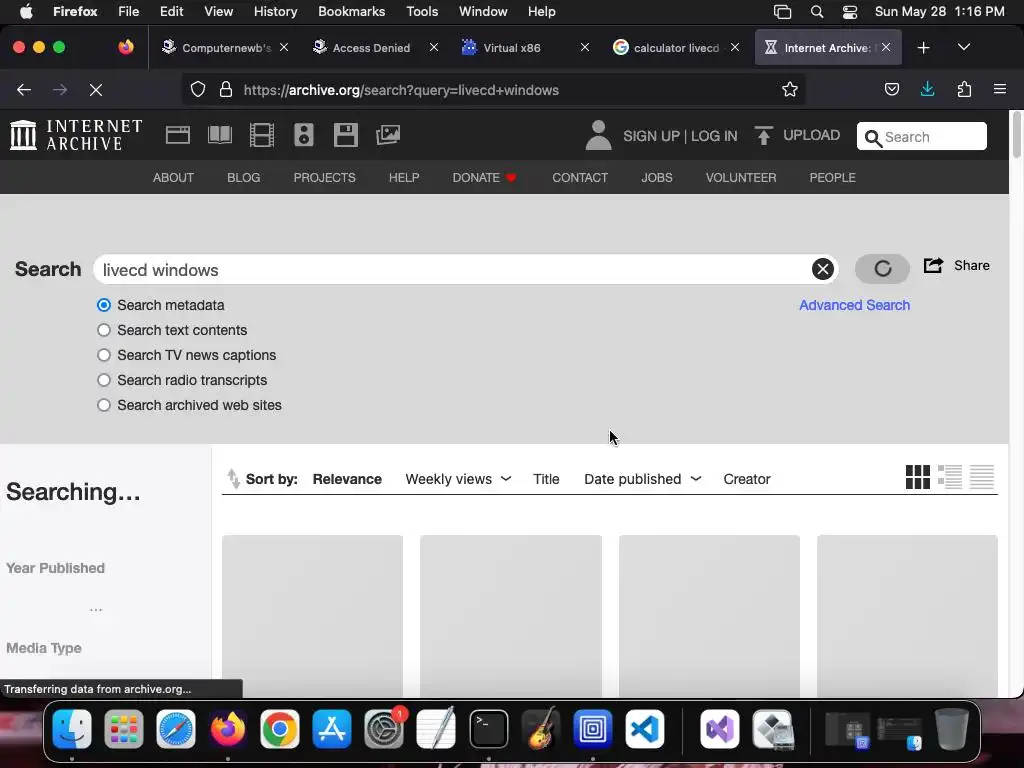Toggle sort direction arrows

(x=233, y=479)
